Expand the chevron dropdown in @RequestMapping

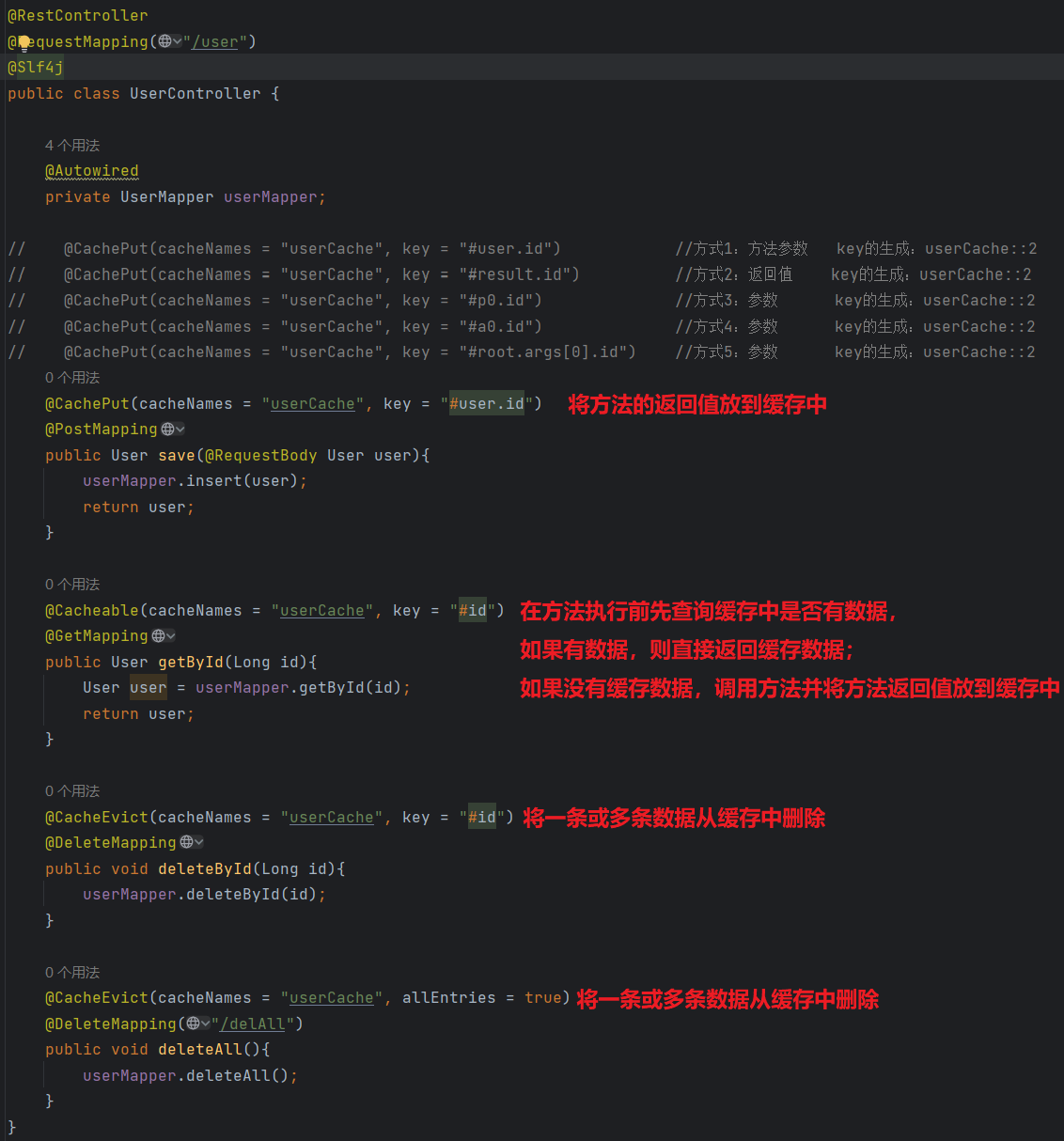[x=177, y=41]
